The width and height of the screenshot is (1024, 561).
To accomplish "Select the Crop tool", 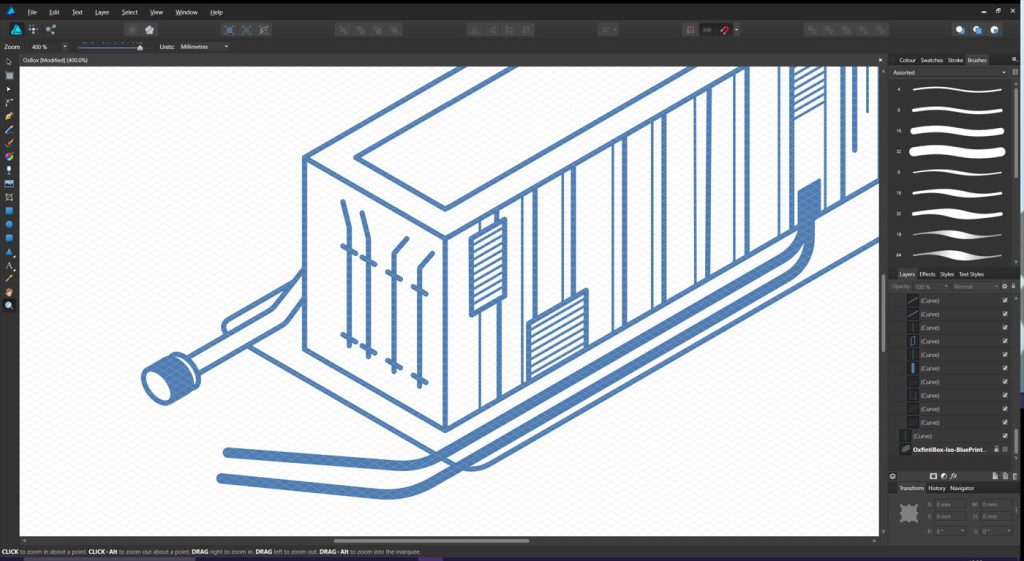I will pos(9,197).
